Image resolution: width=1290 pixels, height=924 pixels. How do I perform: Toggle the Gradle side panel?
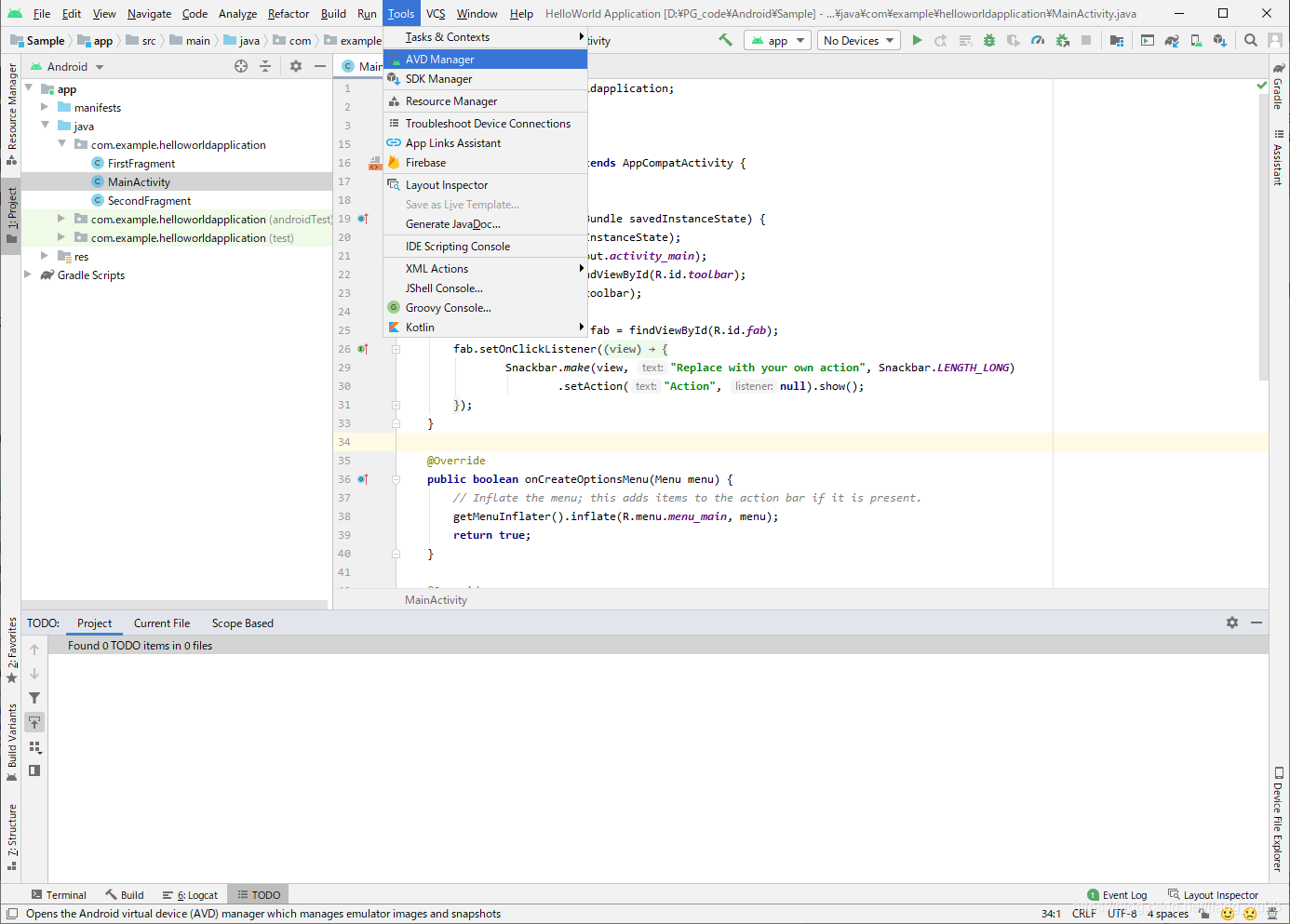[x=1279, y=87]
